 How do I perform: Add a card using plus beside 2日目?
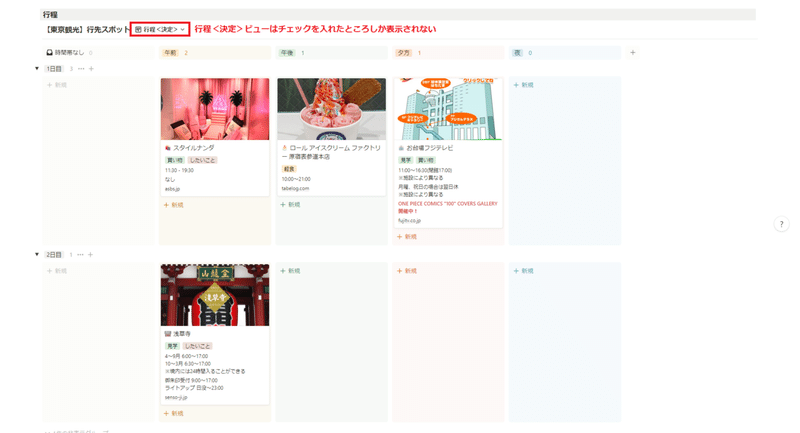pyautogui.click(x=90, y=254)
